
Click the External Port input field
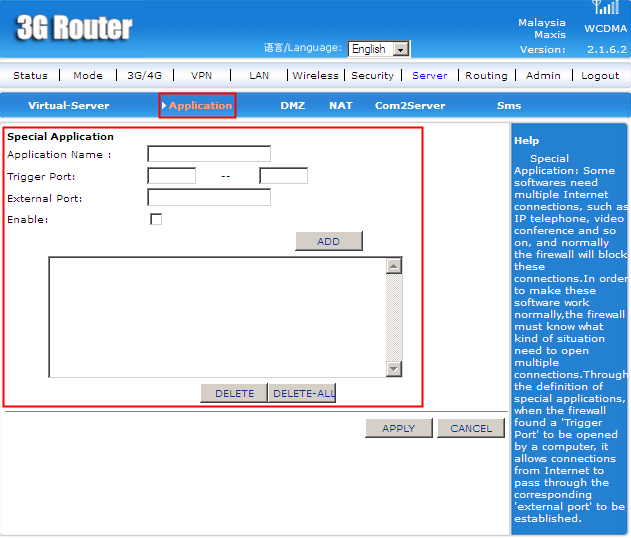[209, 198]
